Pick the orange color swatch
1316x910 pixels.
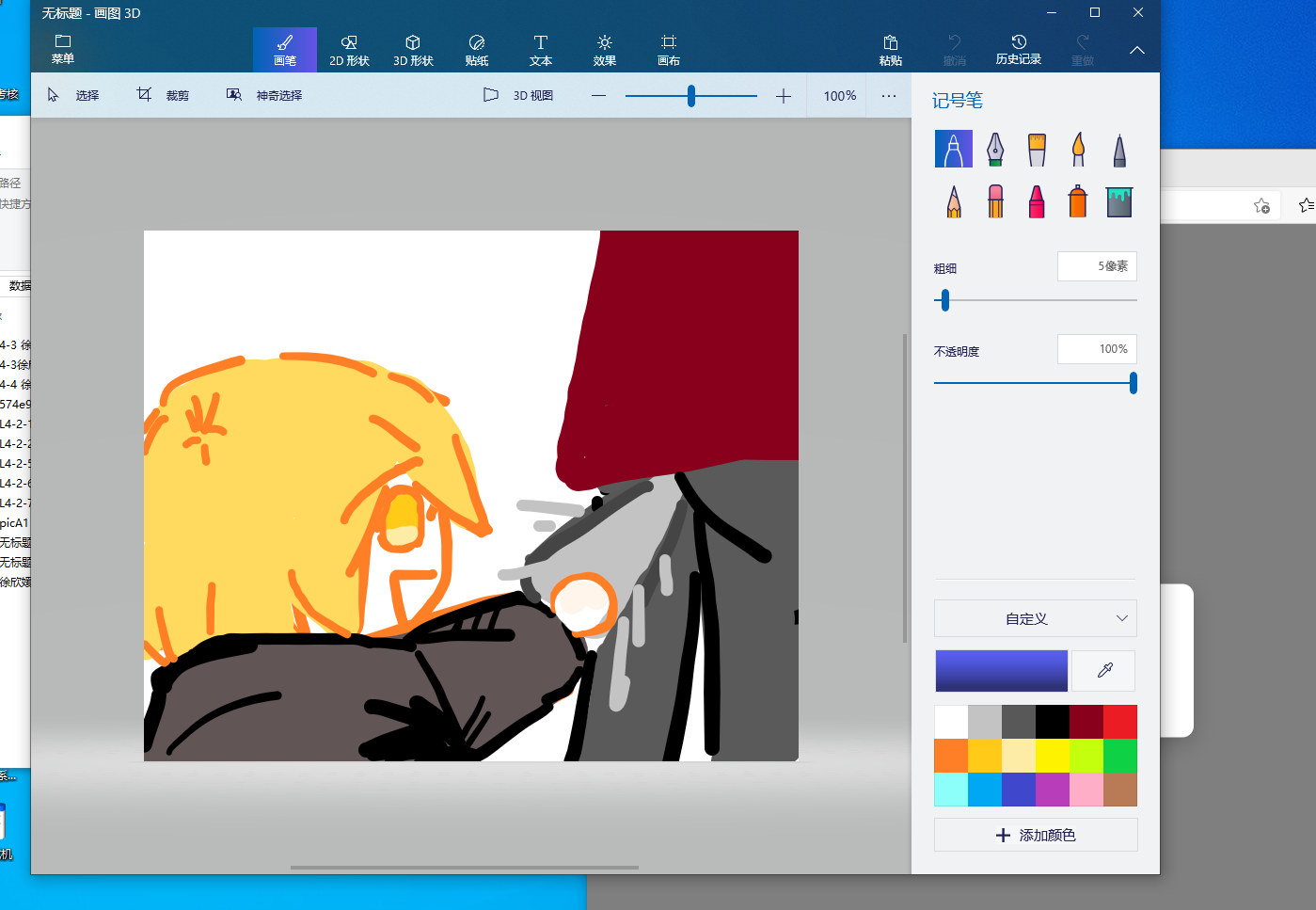pyautogui.click(x=951, y=756)
